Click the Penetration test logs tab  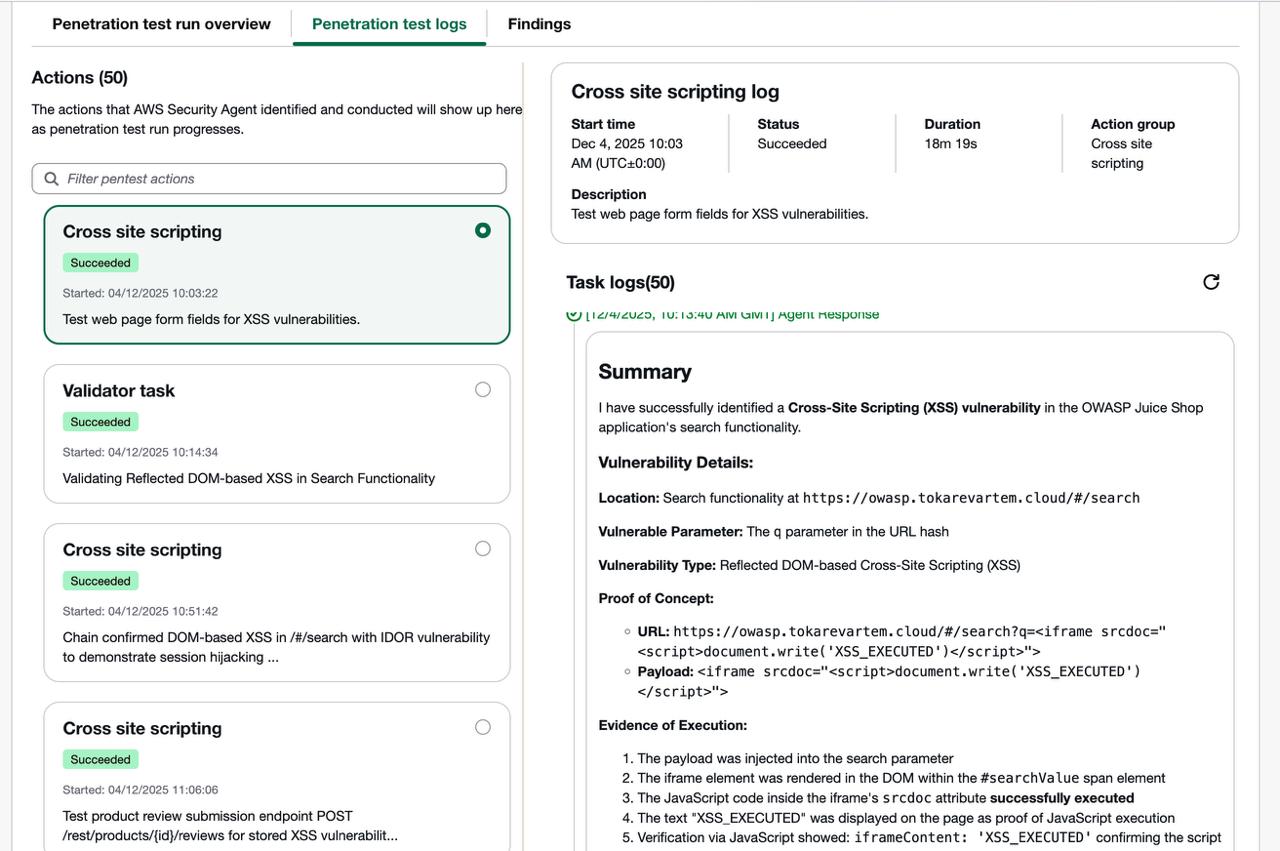click(389, 24)
